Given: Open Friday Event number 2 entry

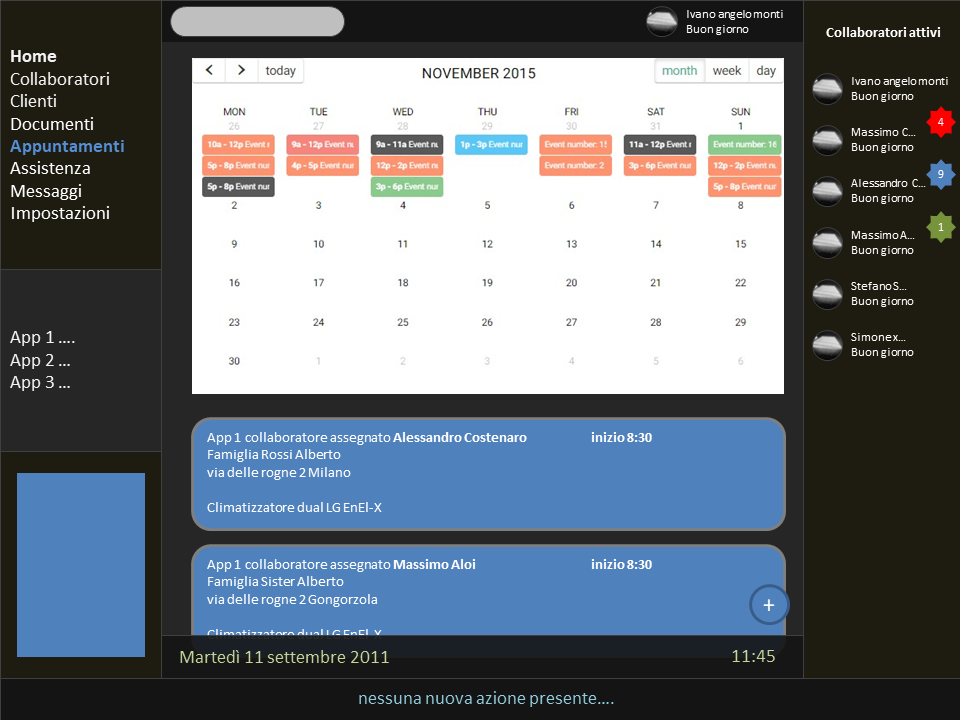Looking at the screenshot, I should tap(576, 165).
